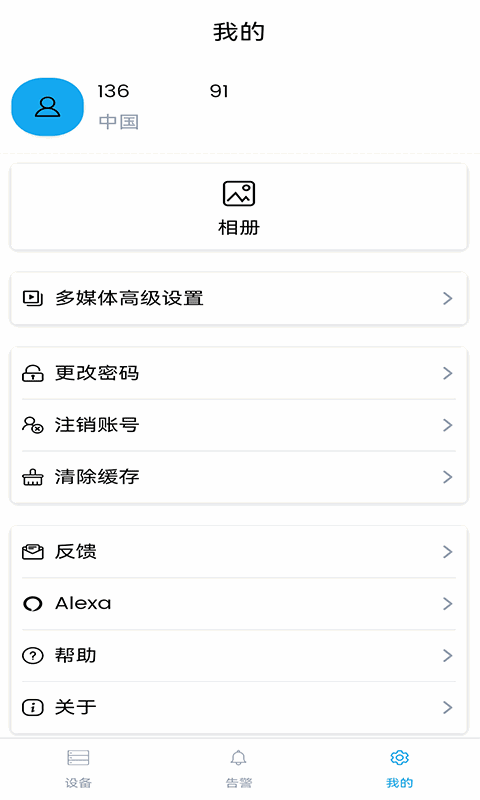Expand 多媒体高级设置 with its chevron arrow
This screenshot has width=480, height=800.
tap(447, 298)
